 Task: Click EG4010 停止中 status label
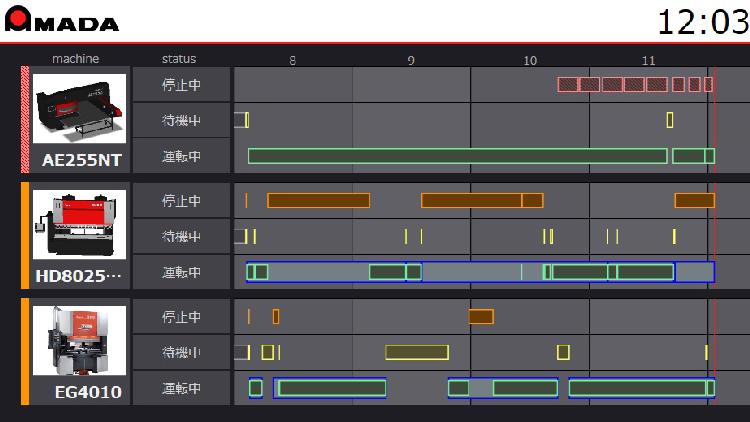tap(181, 317)
